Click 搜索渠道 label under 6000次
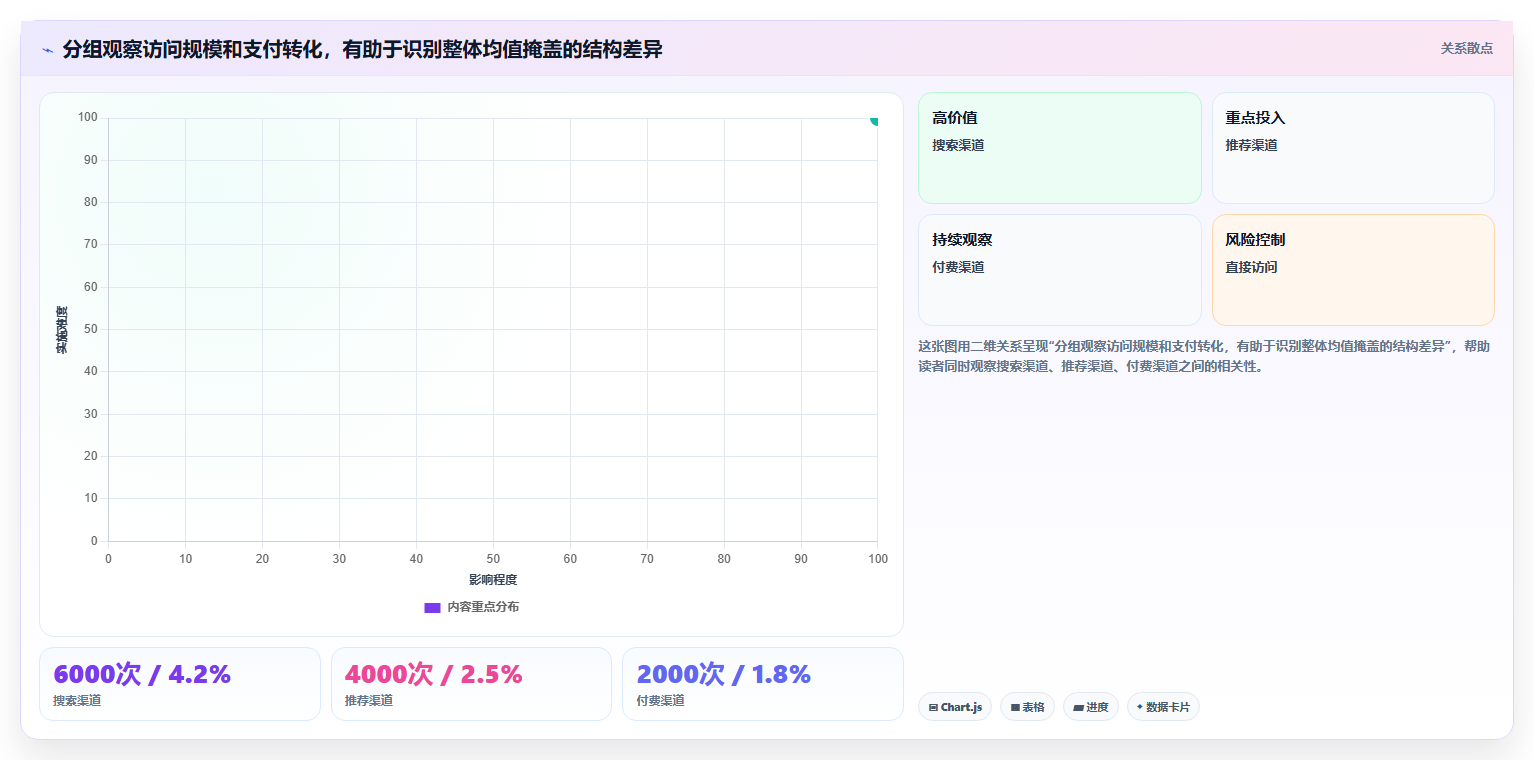 77,700
